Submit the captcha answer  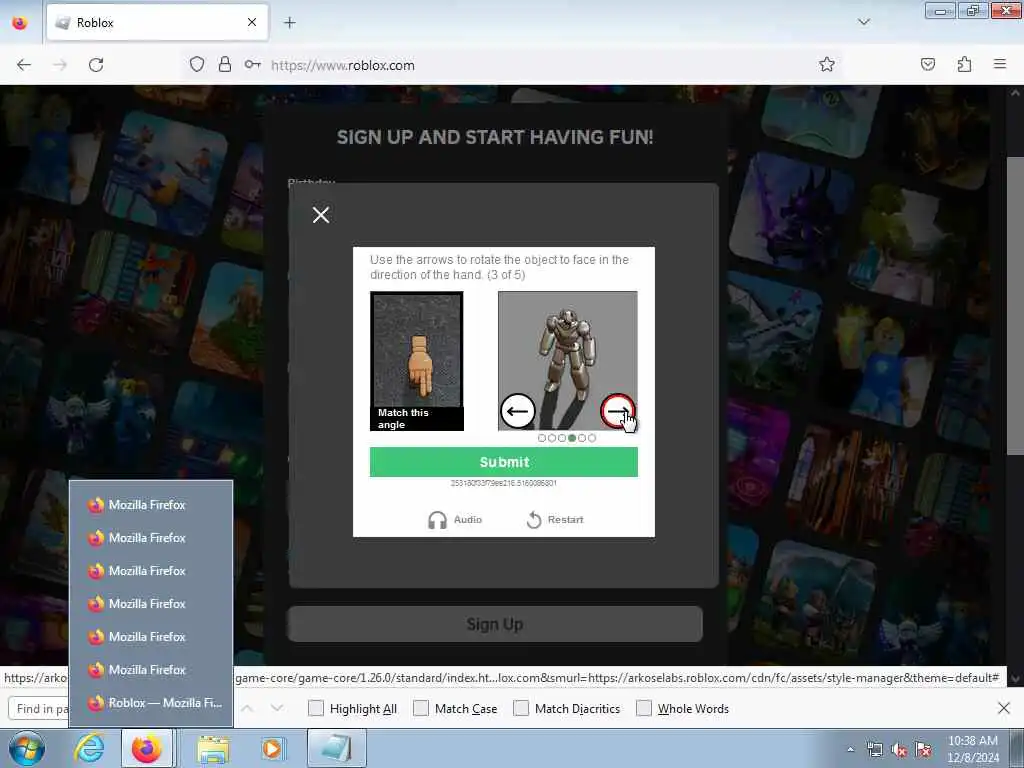point(504,462)
